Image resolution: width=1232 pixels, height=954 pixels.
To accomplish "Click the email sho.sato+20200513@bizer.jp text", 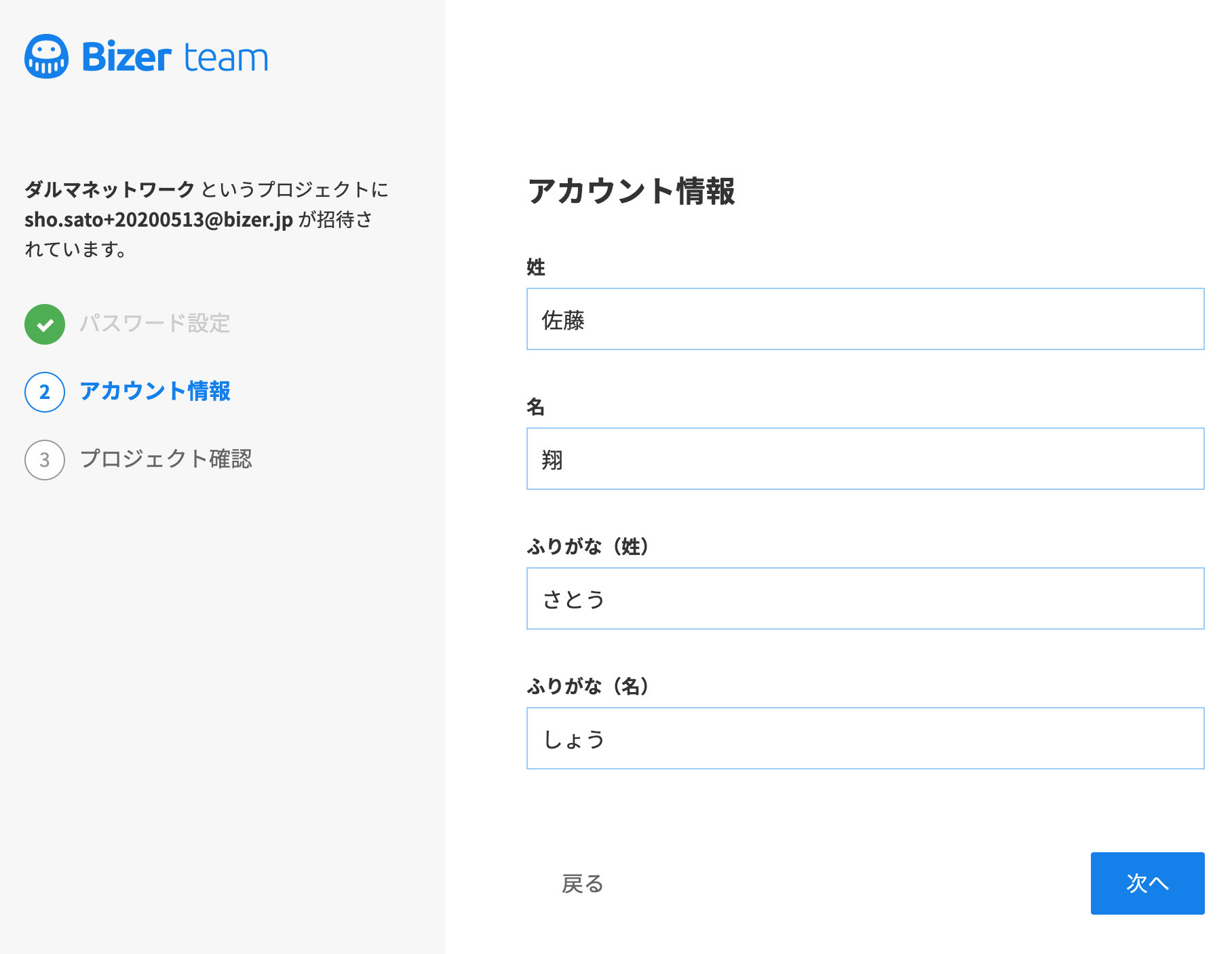I will [157, 220].
